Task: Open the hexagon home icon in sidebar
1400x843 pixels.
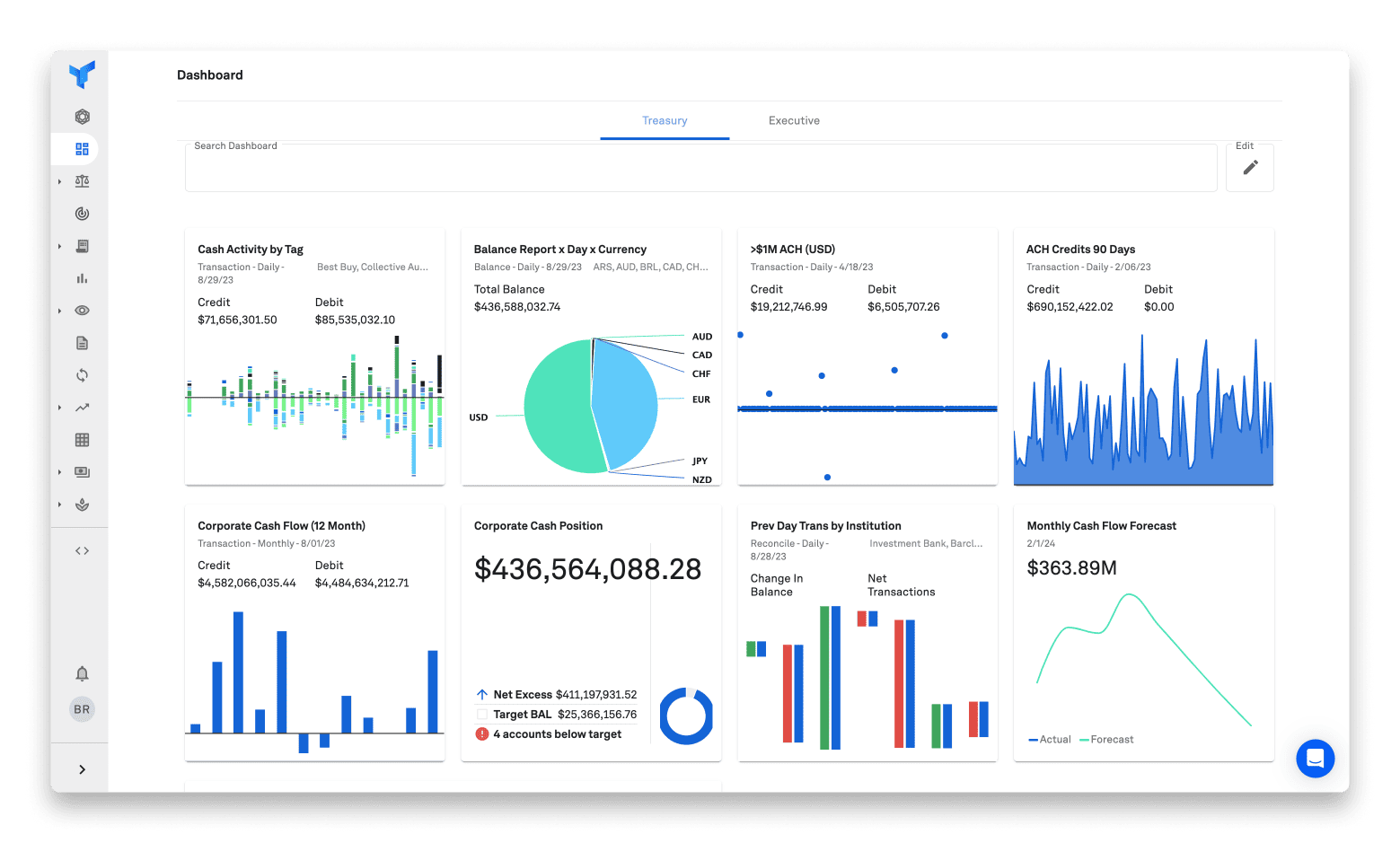Action: click(x=82, y=117)
